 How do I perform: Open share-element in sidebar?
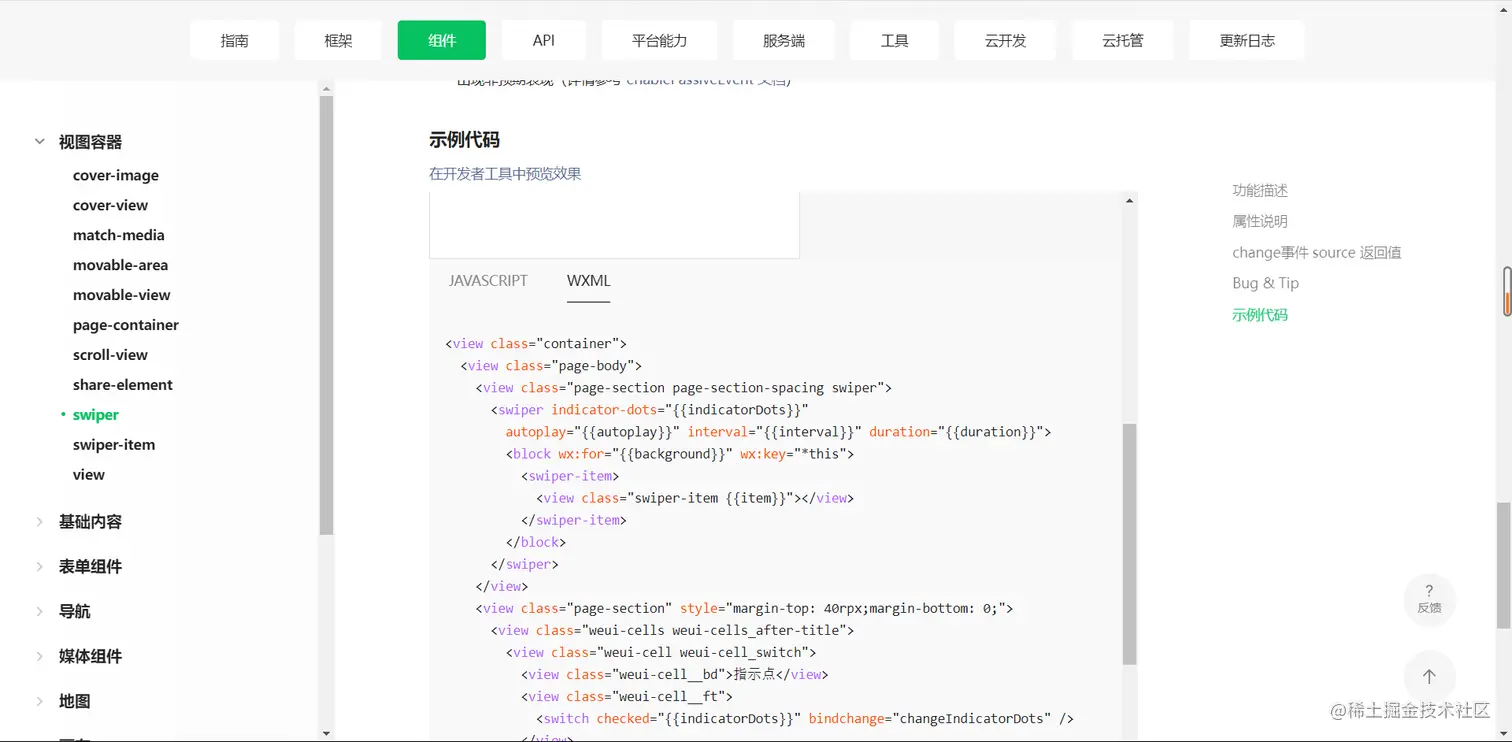pos(123,385)
